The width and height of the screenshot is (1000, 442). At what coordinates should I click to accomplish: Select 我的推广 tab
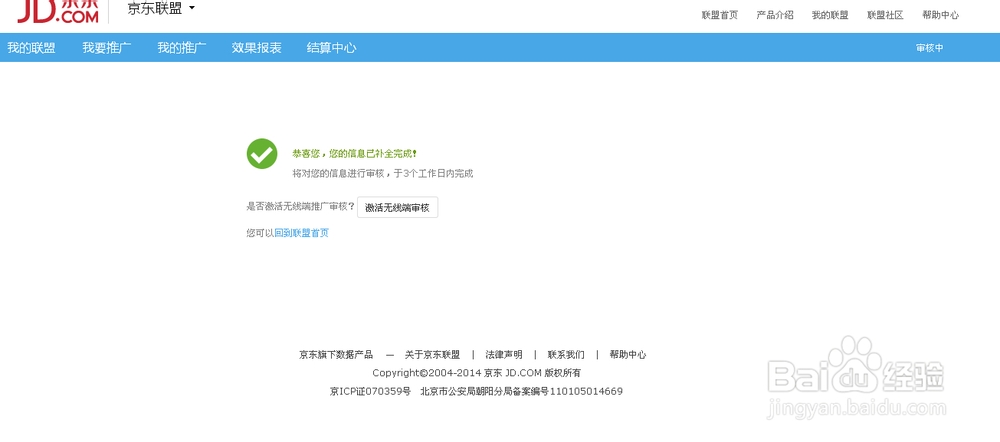[182, 48]
